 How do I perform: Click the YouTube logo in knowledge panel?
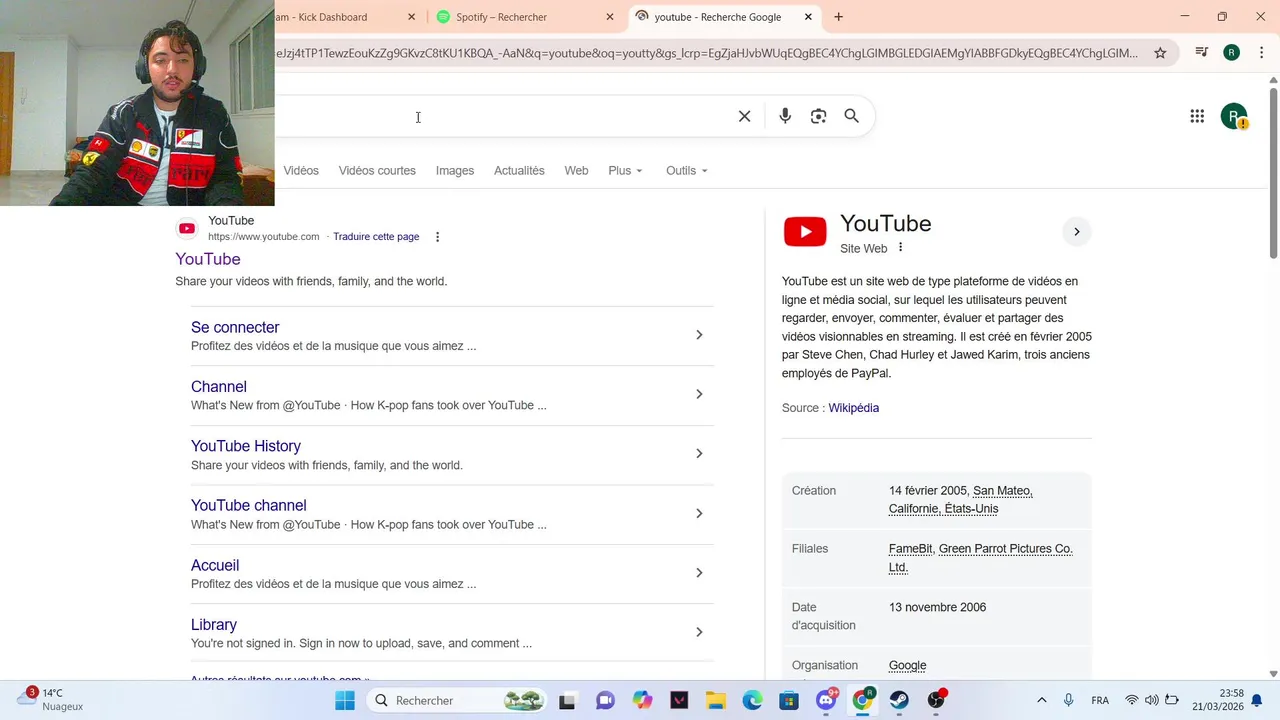pos(805,232)
